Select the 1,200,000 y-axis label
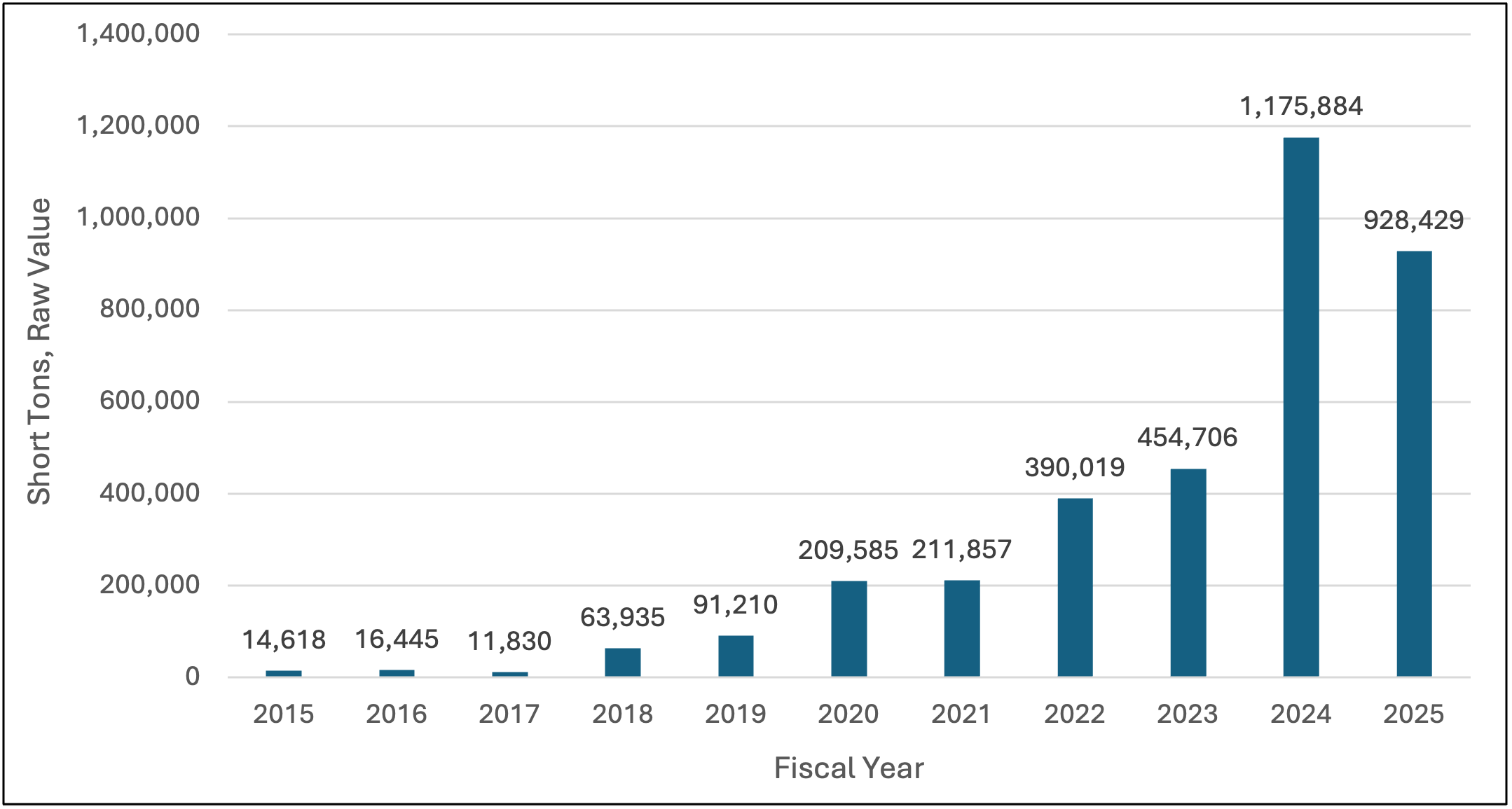The width and height of the screenshot is (1512, 809). pos(138,126)
